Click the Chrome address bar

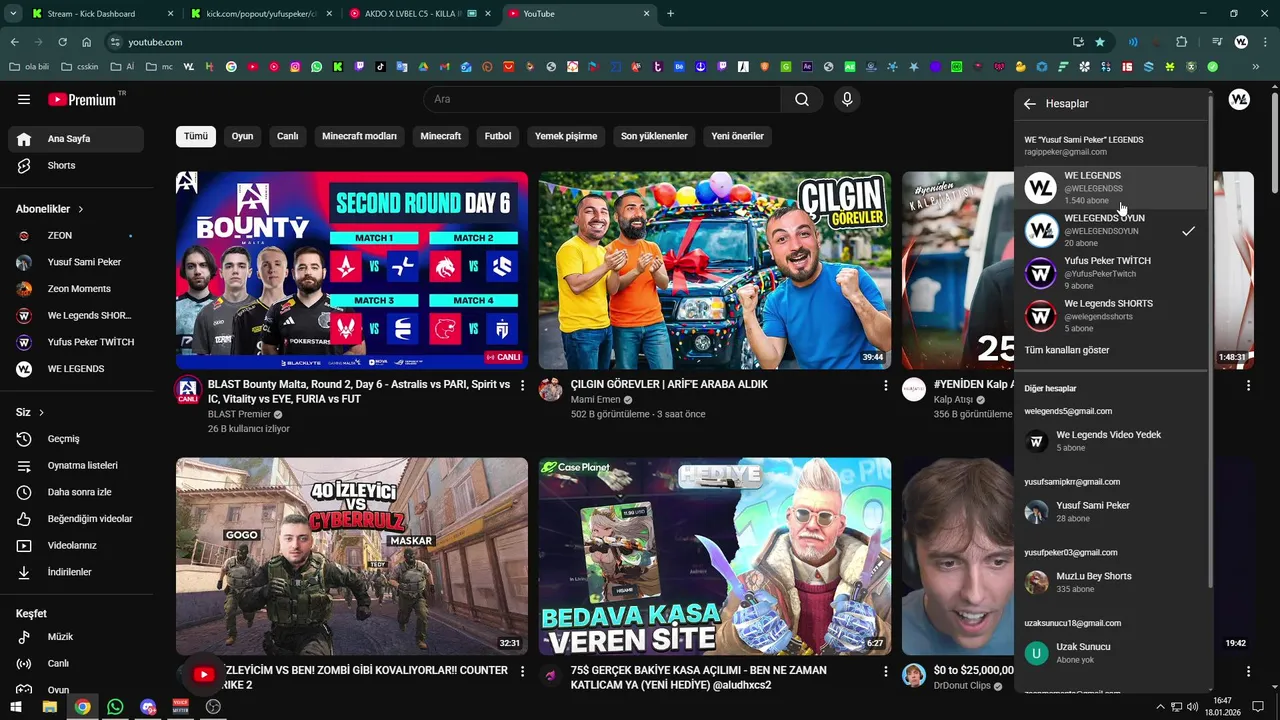[590, 42]
